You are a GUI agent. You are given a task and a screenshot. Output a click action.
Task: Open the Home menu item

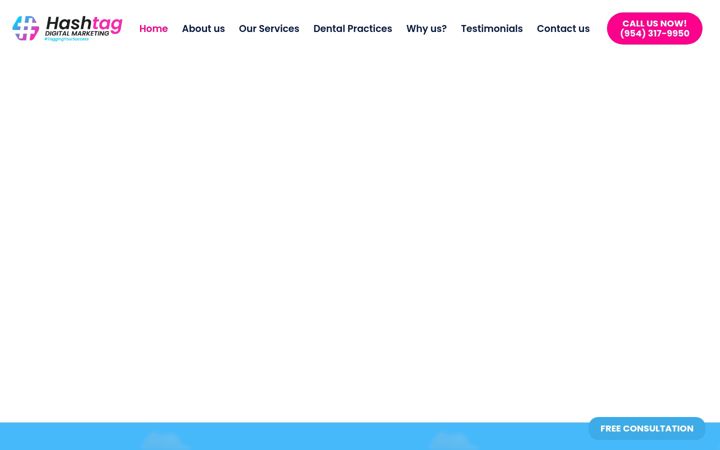(x=153, y=28)
